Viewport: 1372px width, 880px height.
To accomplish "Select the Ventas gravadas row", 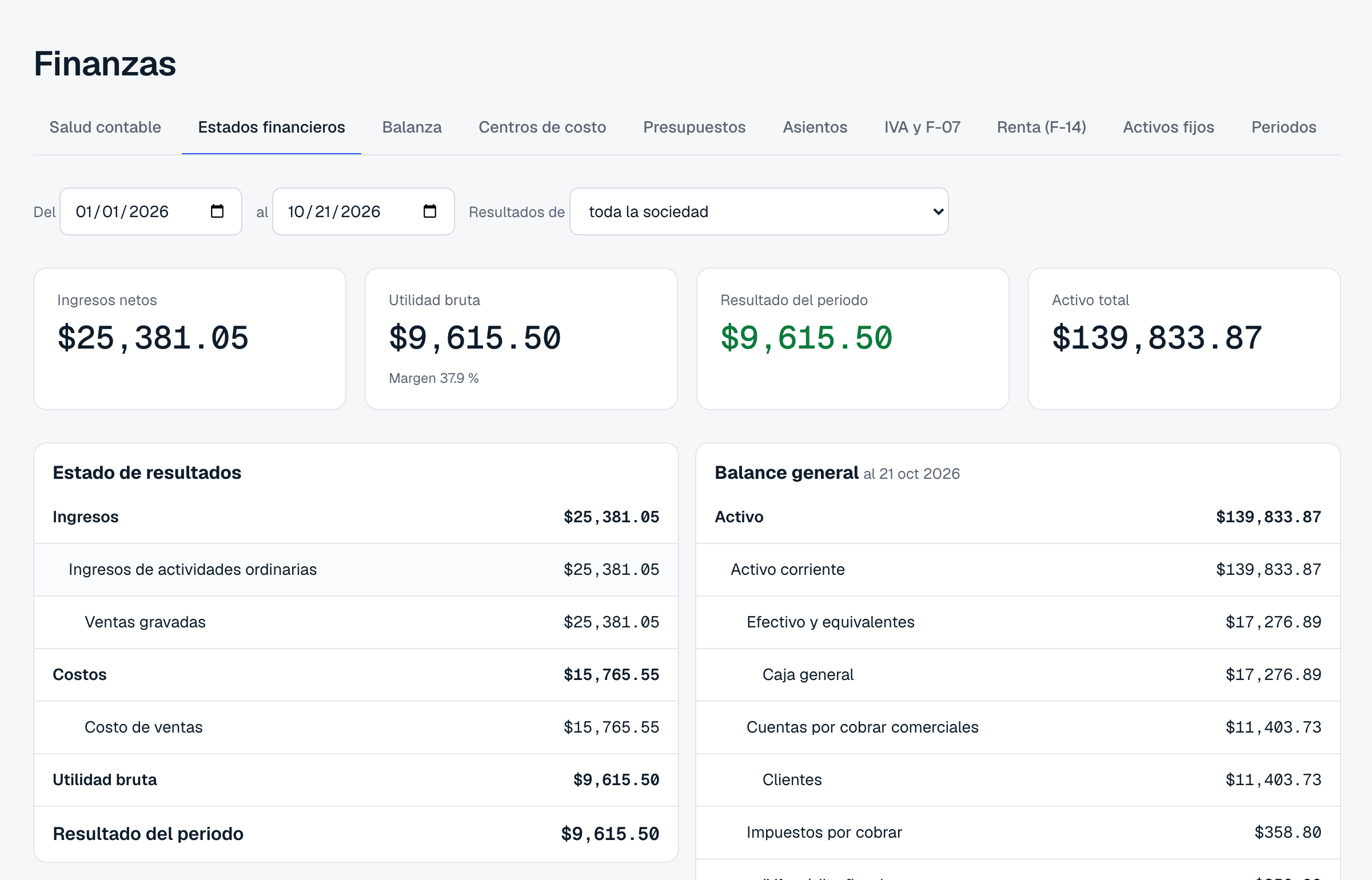I will (356, 622).
